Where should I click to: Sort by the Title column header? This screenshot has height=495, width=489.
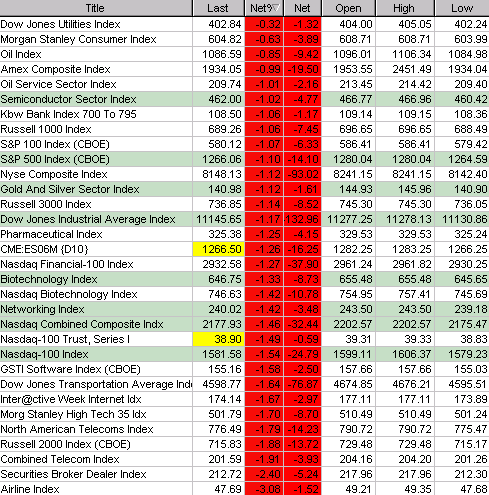click(x=96, y=8)
